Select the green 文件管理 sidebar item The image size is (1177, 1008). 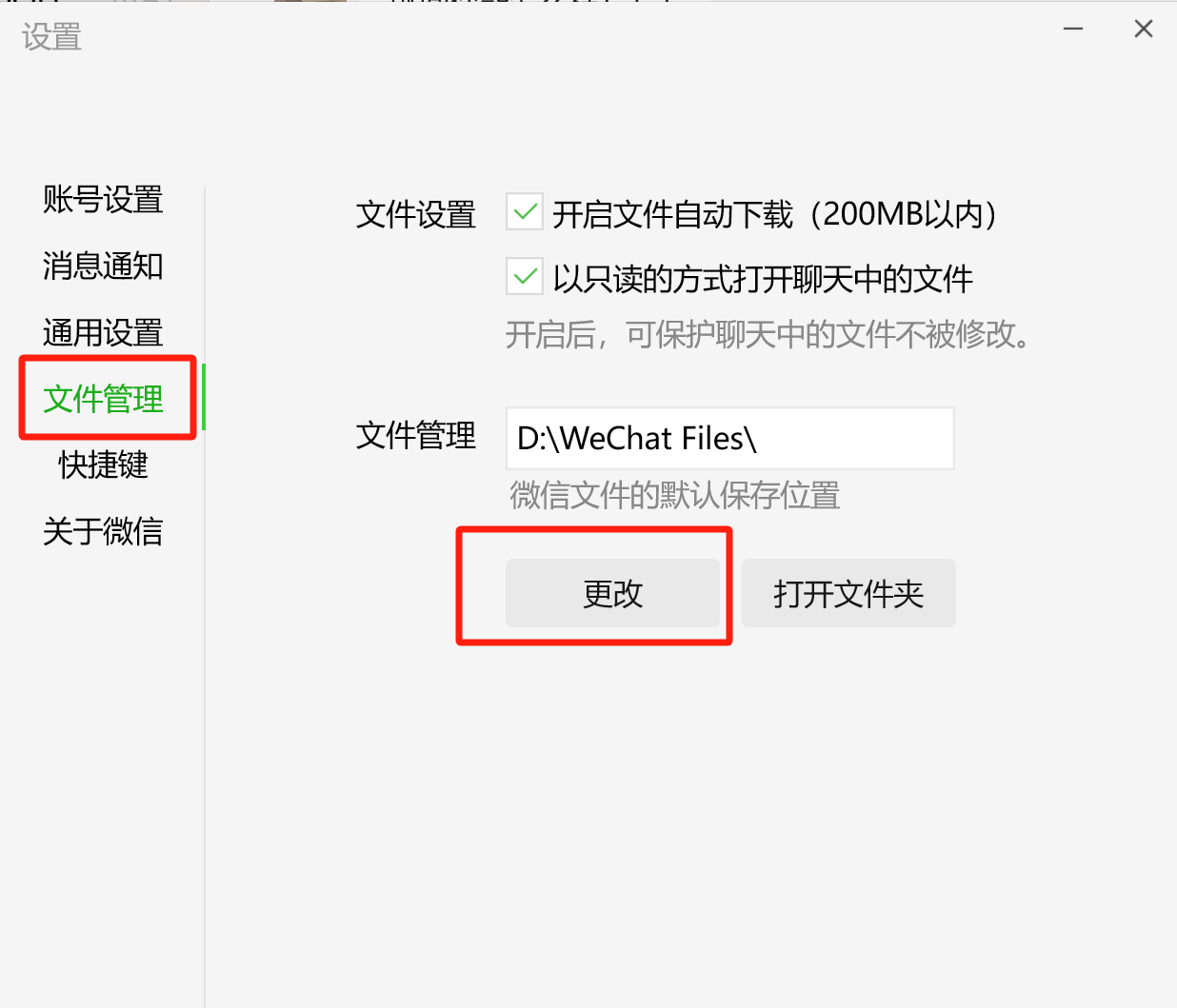click(x=103, y=399)
